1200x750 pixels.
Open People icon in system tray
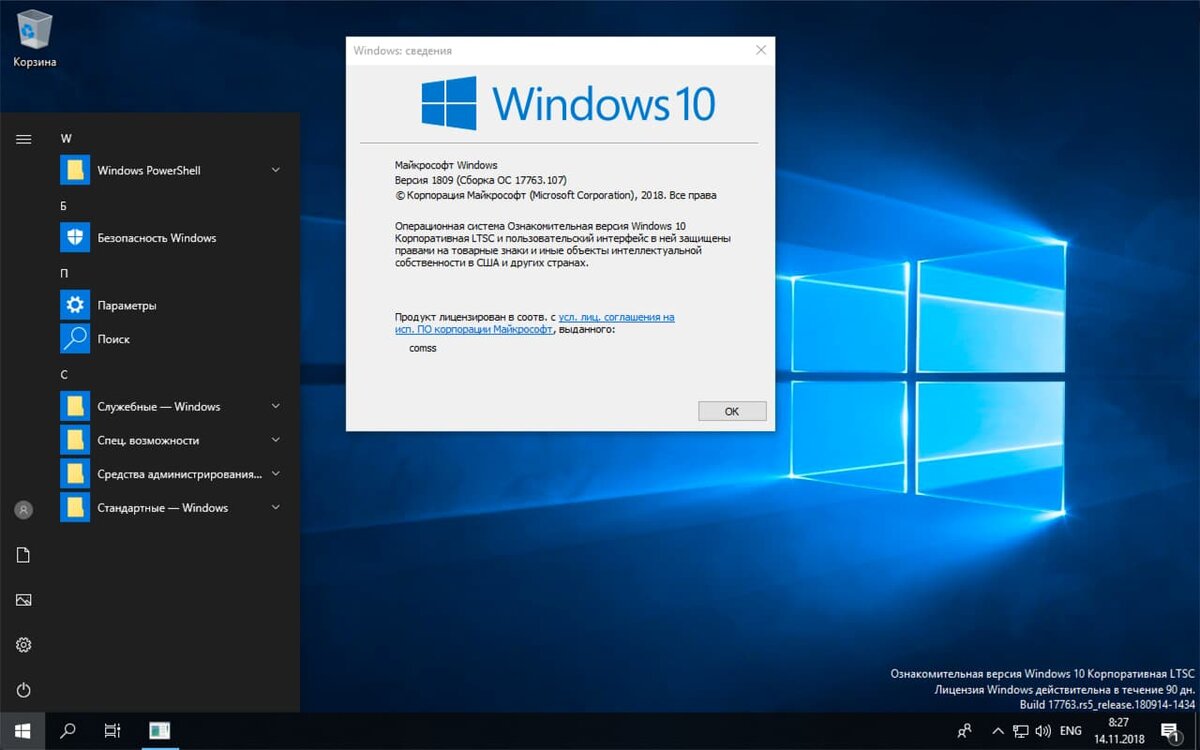965,731
